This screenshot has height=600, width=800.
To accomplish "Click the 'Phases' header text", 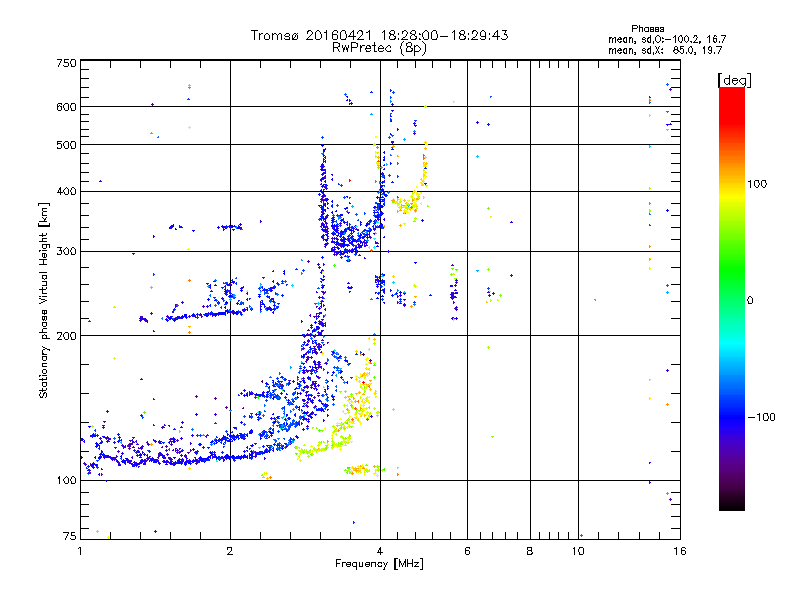I will (x=647, y=29).
